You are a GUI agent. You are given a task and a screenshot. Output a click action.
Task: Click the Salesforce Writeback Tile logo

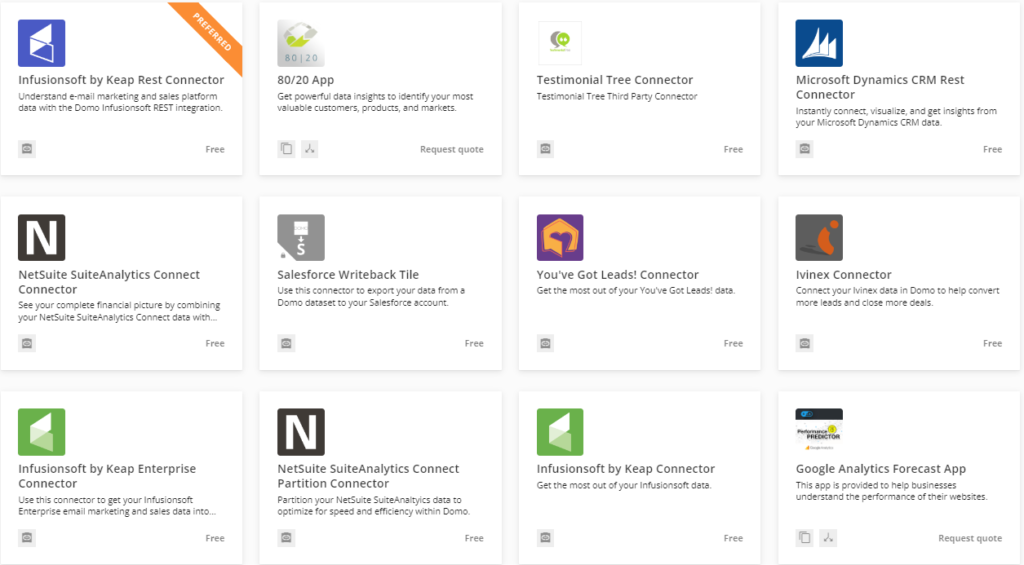301,238
